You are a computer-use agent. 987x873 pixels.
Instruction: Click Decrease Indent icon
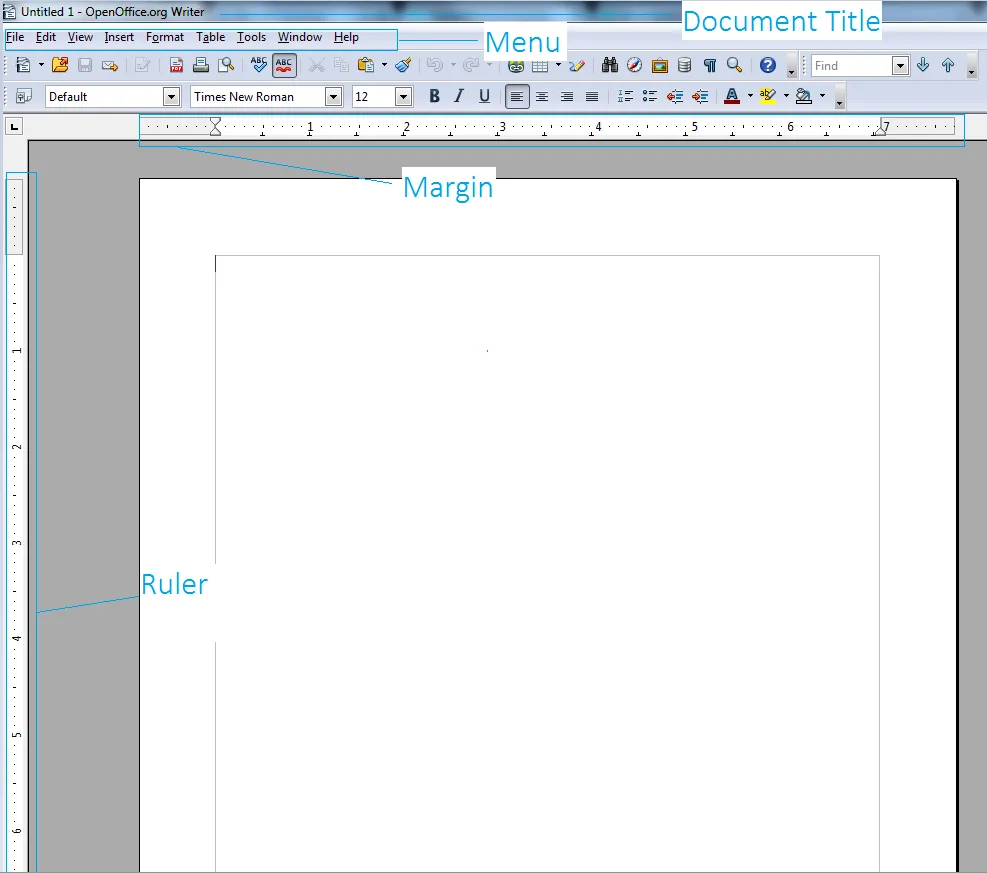coord(675,96)
